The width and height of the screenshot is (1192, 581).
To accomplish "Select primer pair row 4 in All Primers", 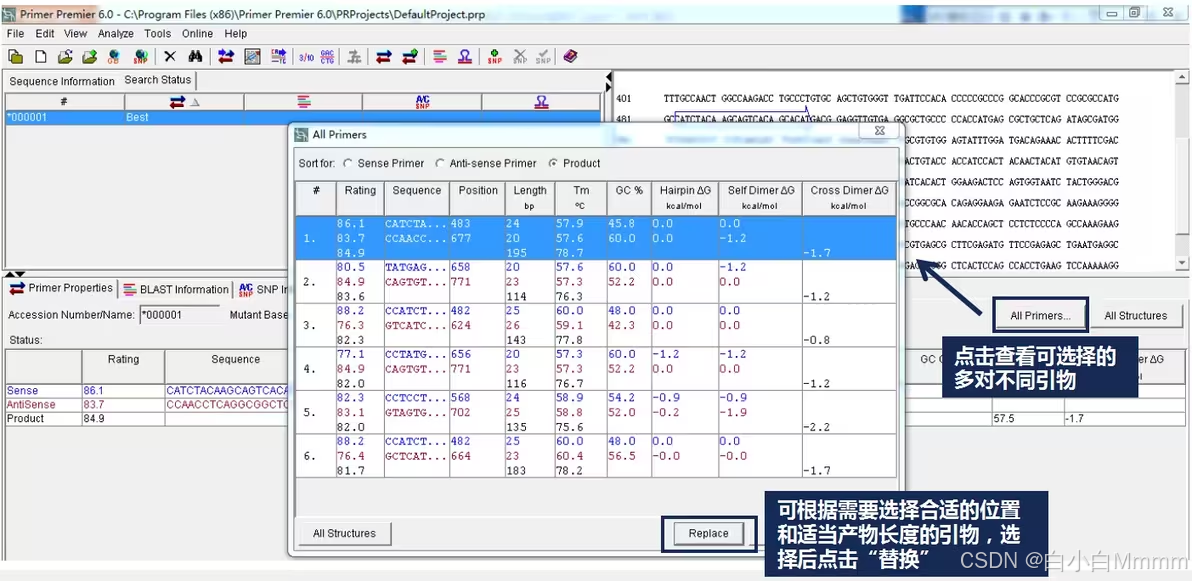I will click(596, 369).
